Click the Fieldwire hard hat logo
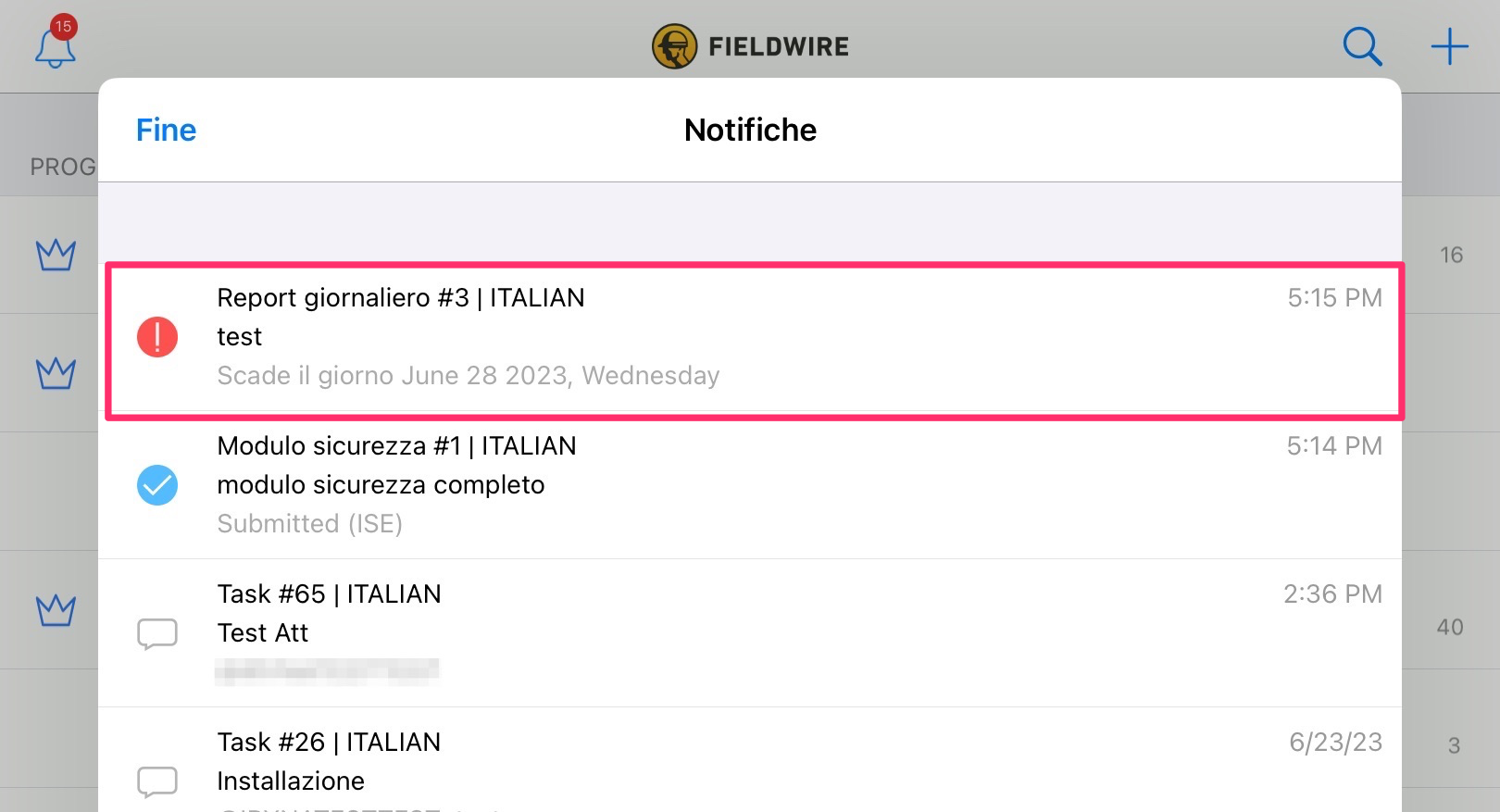1500x812 pixels. tap(674, 46)
